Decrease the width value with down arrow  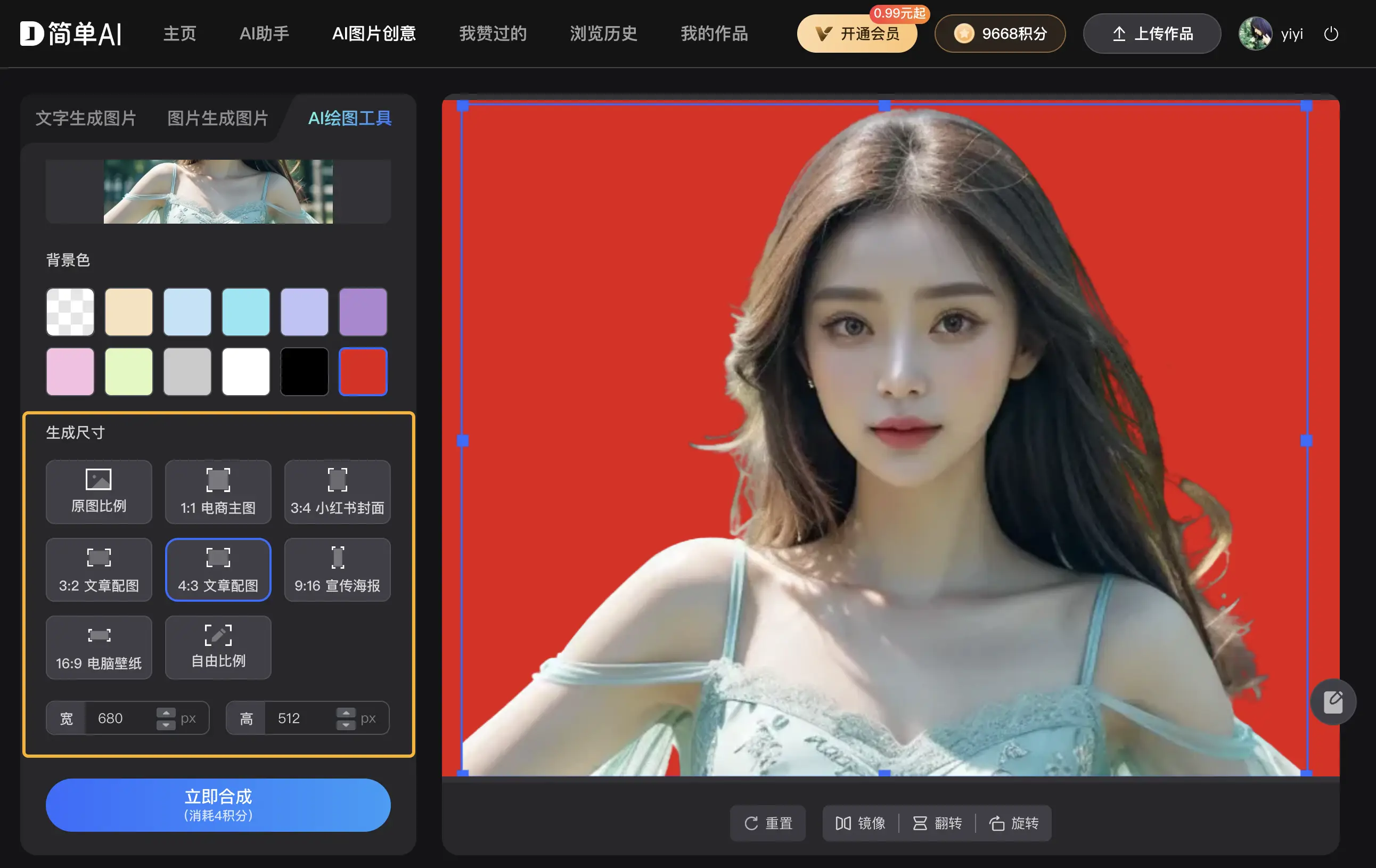coord(166,725)
